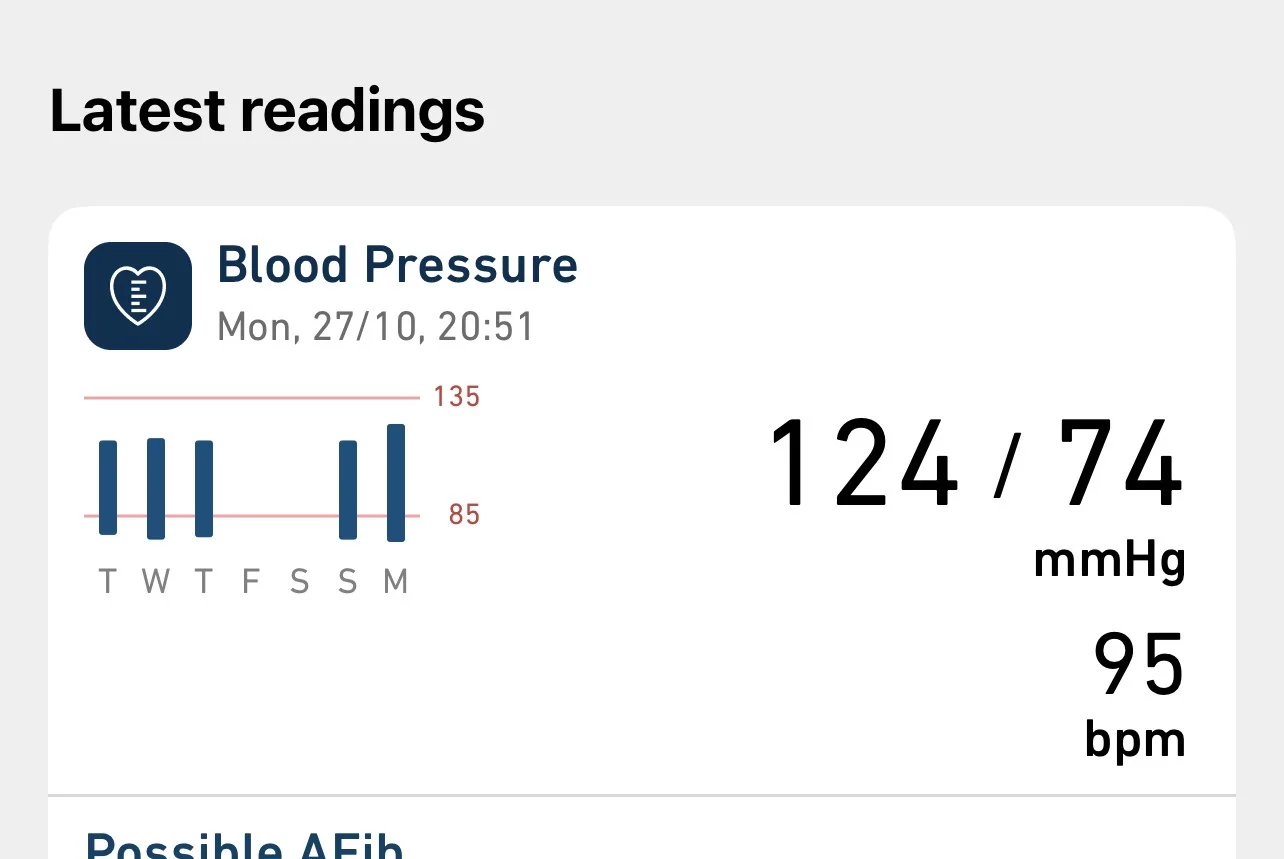This screenshot has height=859, width=1284.
Task: Tap the W day label under chart
Action: point(156,582)
